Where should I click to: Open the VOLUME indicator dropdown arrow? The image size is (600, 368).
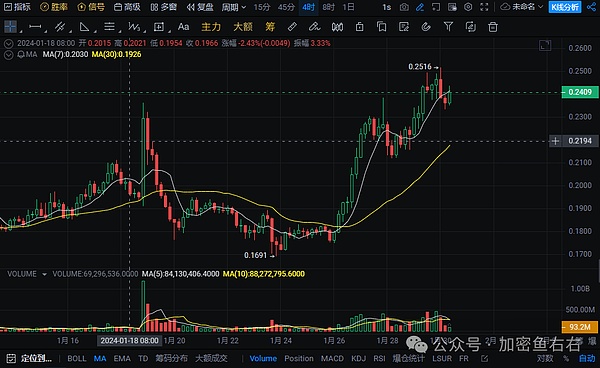click(44, 274)
